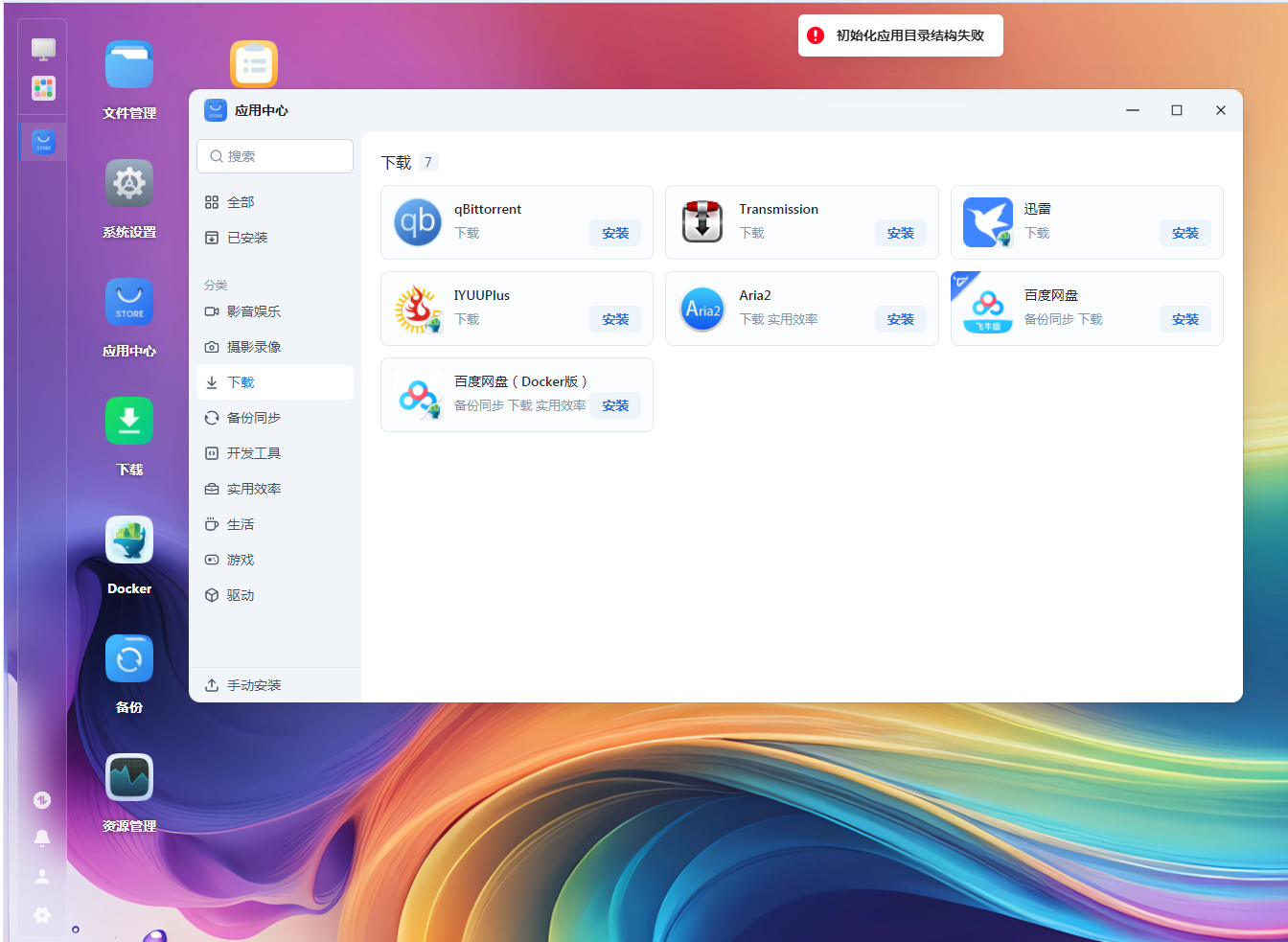1288x942 pixels.
Task: Open the green 下载 desktop app
Action: point(129,421)
